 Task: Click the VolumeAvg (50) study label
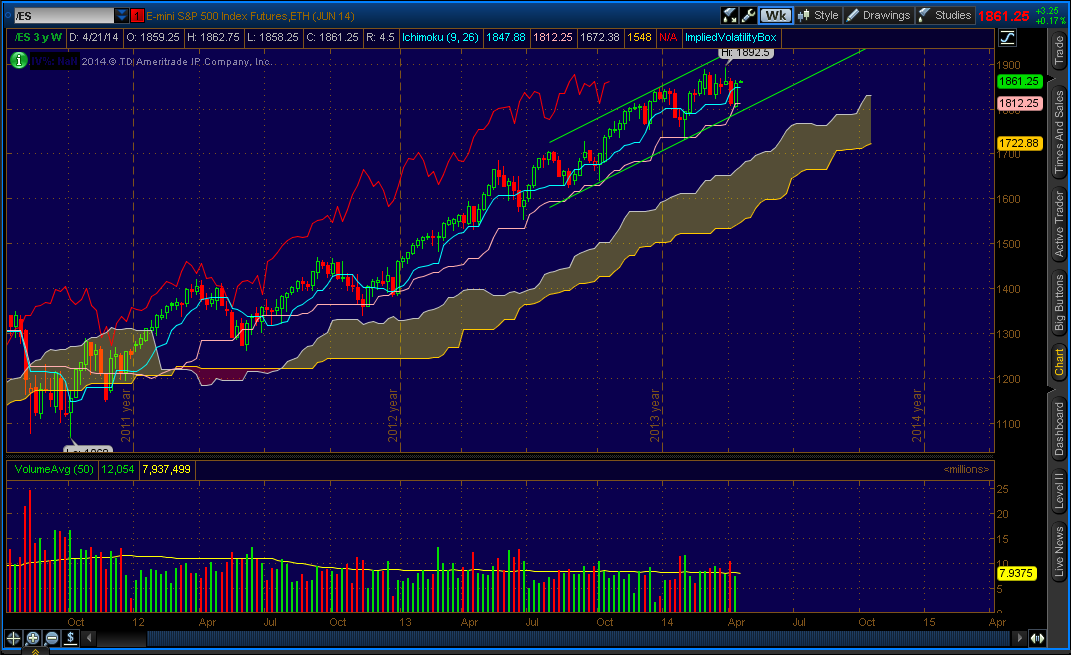click(54, 469)
